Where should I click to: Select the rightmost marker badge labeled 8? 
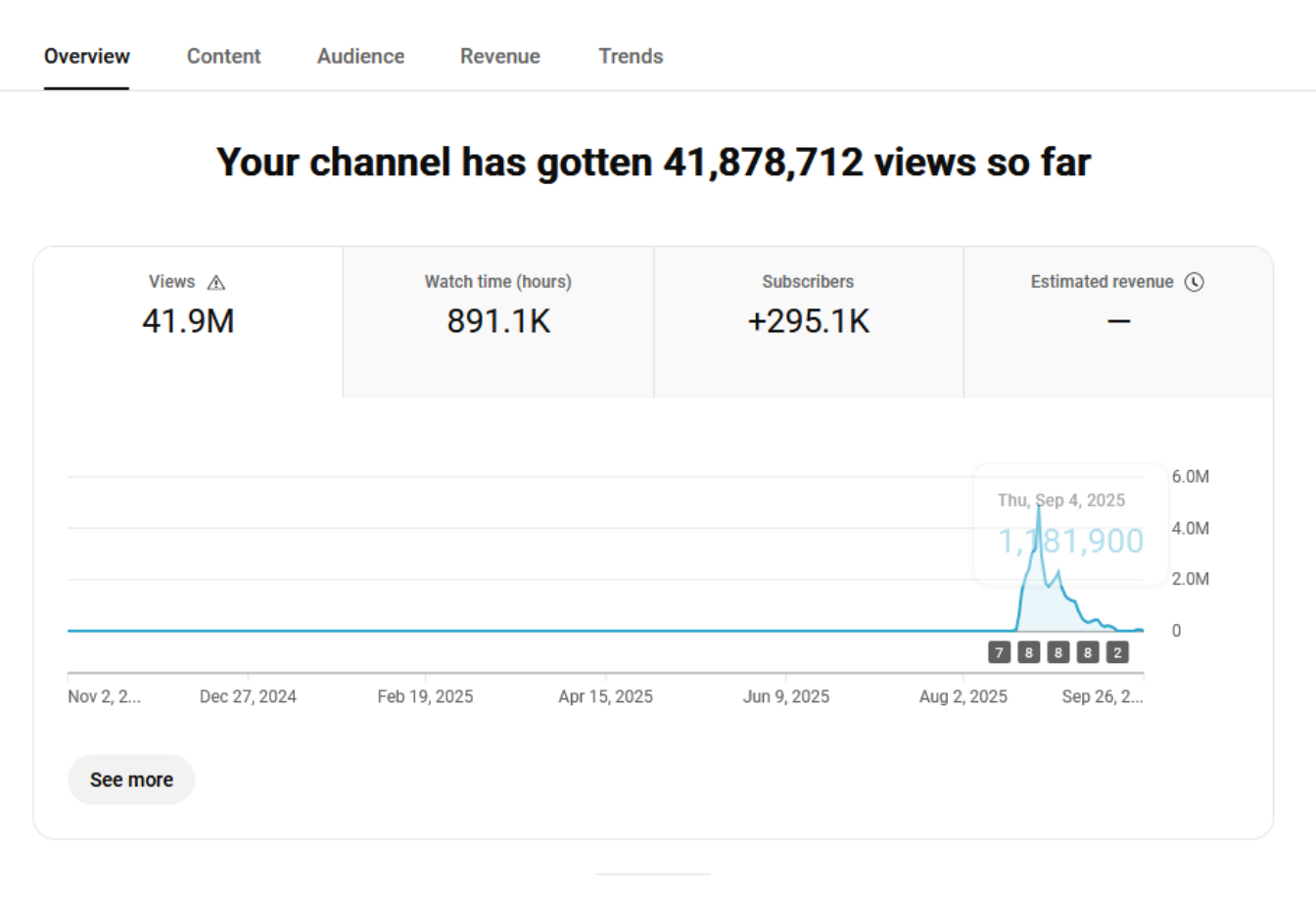(x=1087, y=652)
